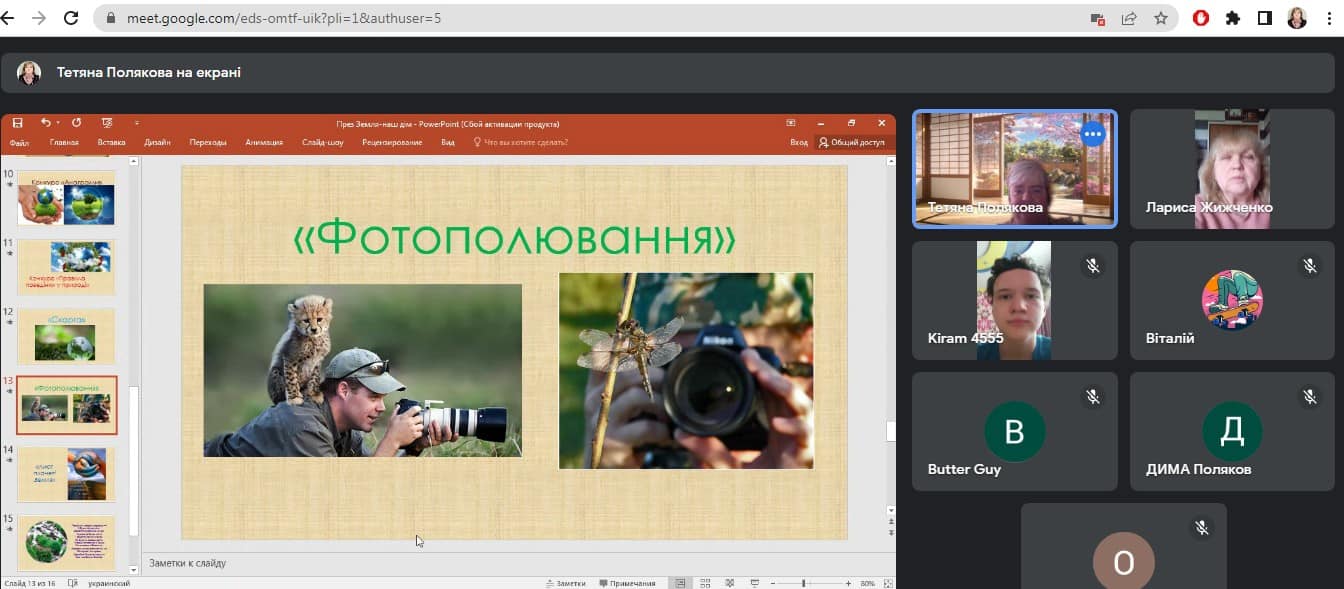The image size is (1344, 589).
Task: Click the zoom slider in the PowerPoint status bar
Action: [805, 583]
